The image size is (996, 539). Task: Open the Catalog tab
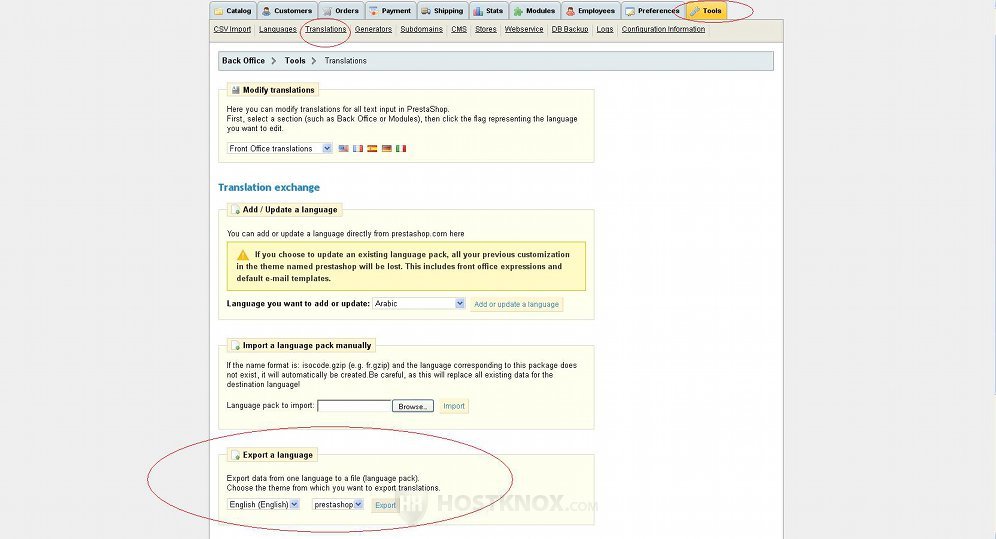click(x=233, y=11)
